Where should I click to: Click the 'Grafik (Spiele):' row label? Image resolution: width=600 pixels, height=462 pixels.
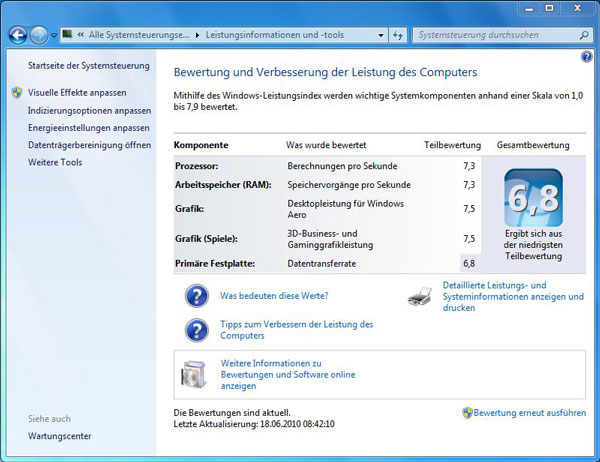[206, 239]
